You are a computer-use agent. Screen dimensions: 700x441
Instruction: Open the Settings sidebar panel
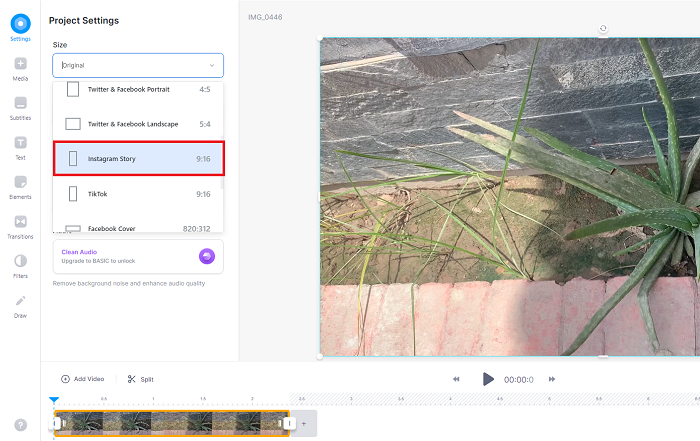coord(21,28)
